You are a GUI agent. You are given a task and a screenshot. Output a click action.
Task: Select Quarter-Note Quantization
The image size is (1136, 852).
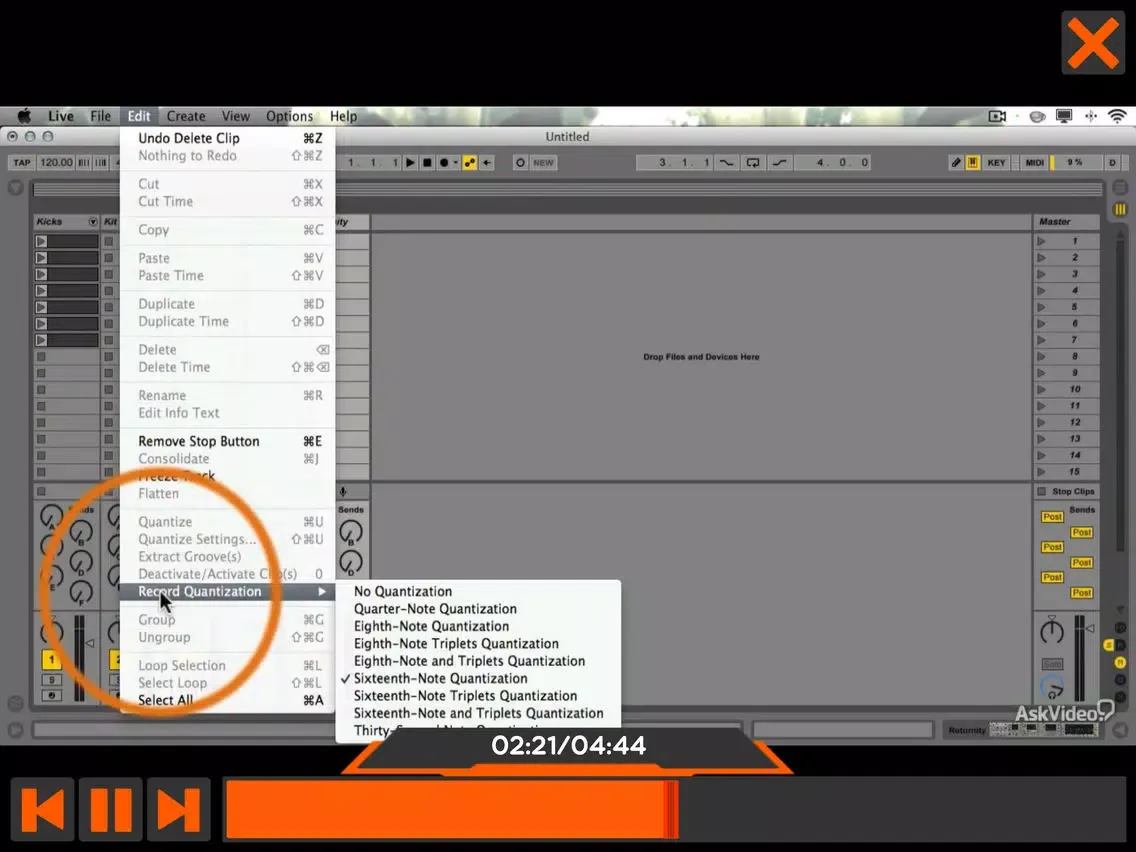pyautogui.click(x=478, y=609)
